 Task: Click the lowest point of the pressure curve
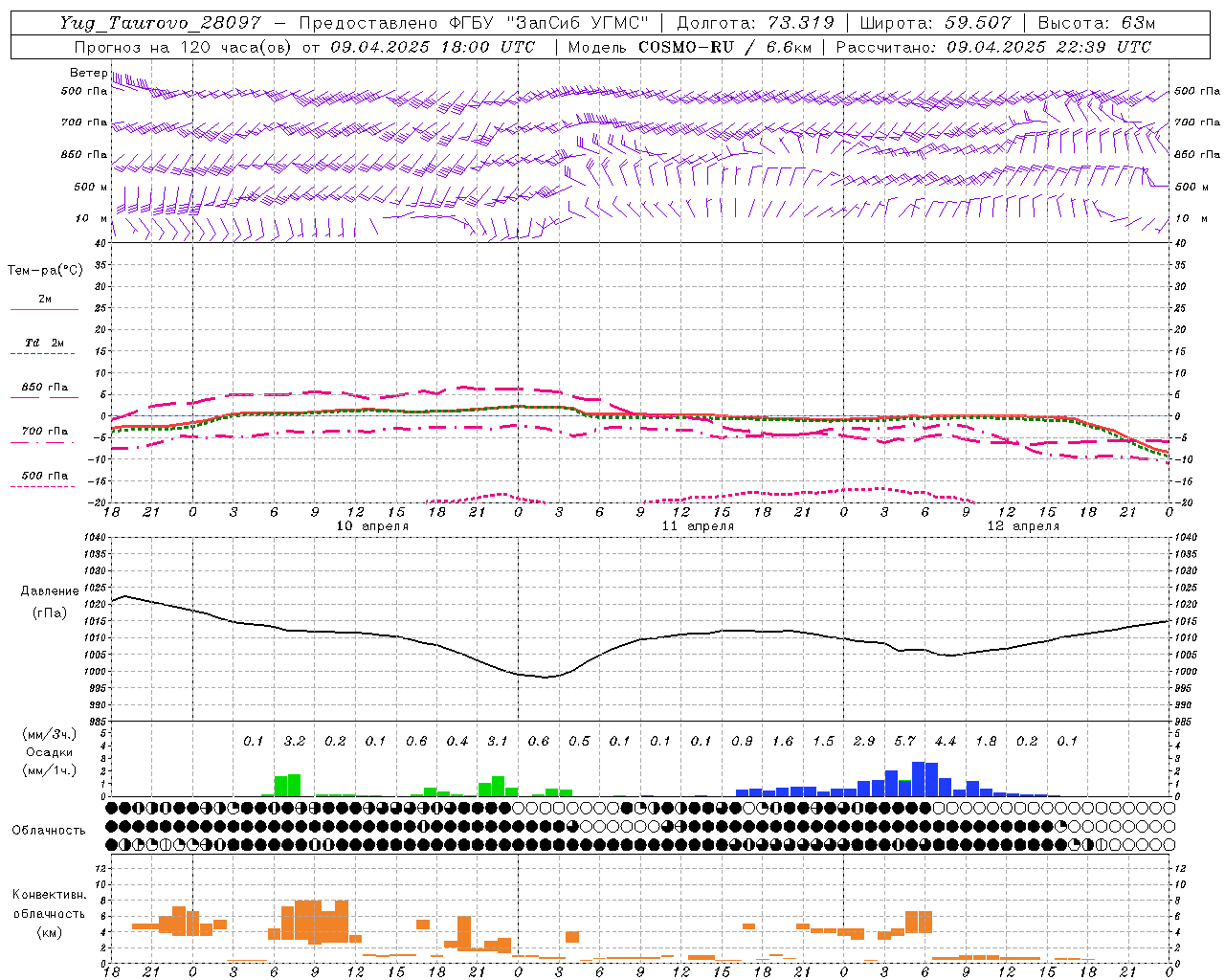click(546, 678)
